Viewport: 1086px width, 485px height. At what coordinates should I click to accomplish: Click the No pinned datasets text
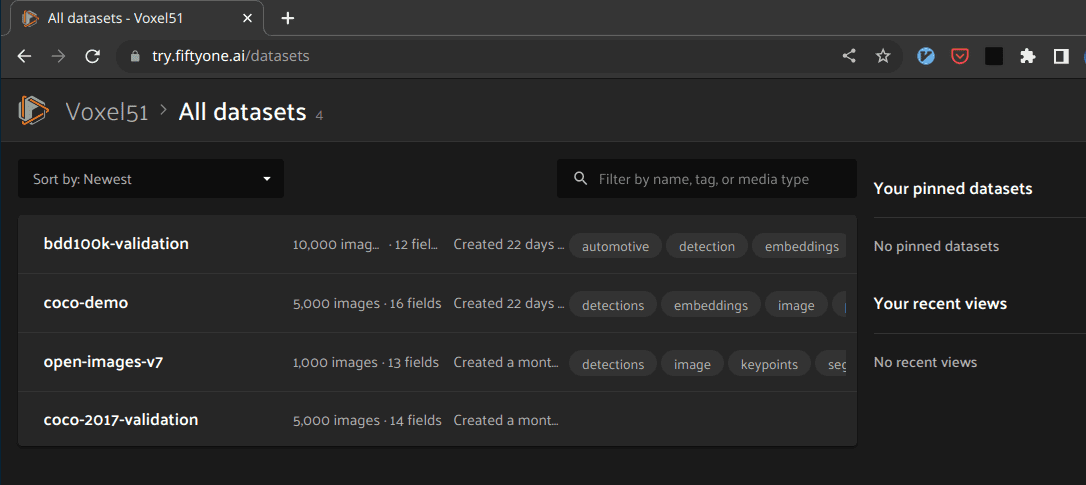click(936, 246)
